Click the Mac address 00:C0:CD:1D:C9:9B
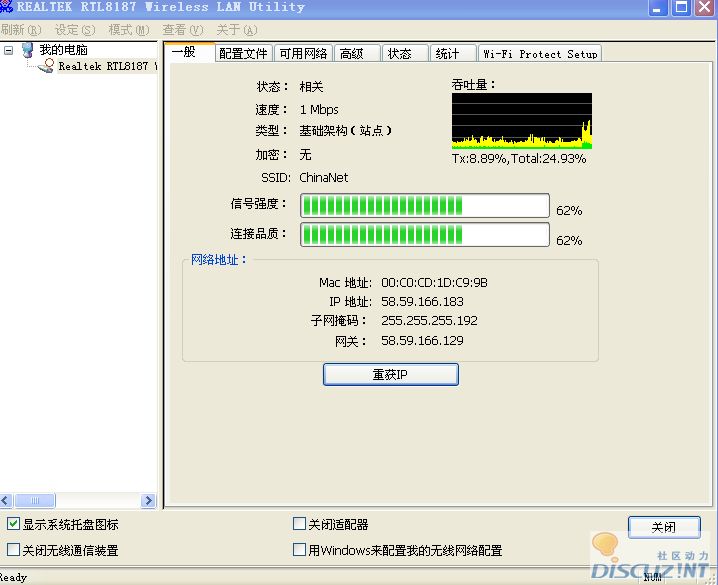The image size is (718, 585). point(434,283)
